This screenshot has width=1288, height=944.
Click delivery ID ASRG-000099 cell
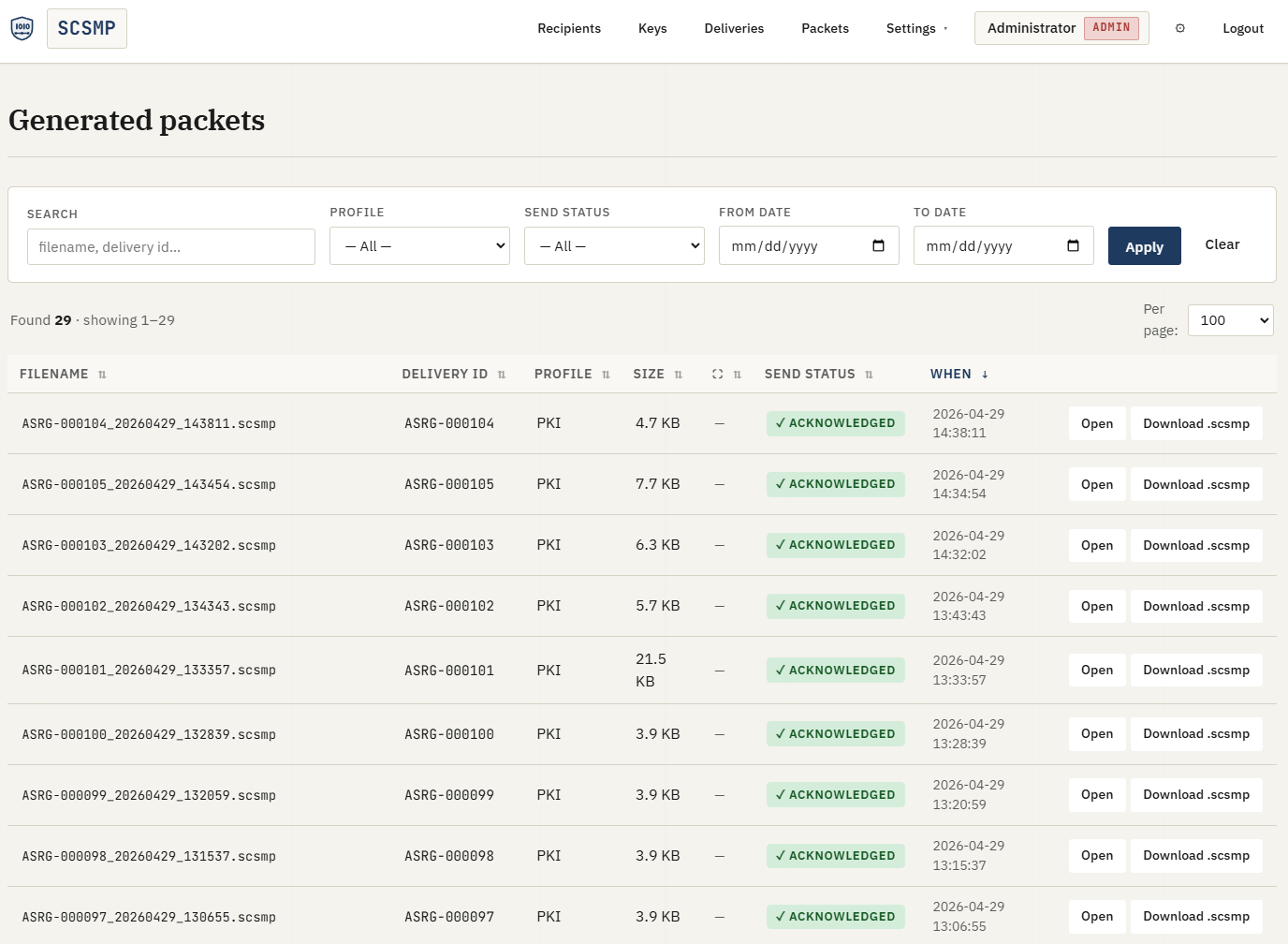coord(449,795)
